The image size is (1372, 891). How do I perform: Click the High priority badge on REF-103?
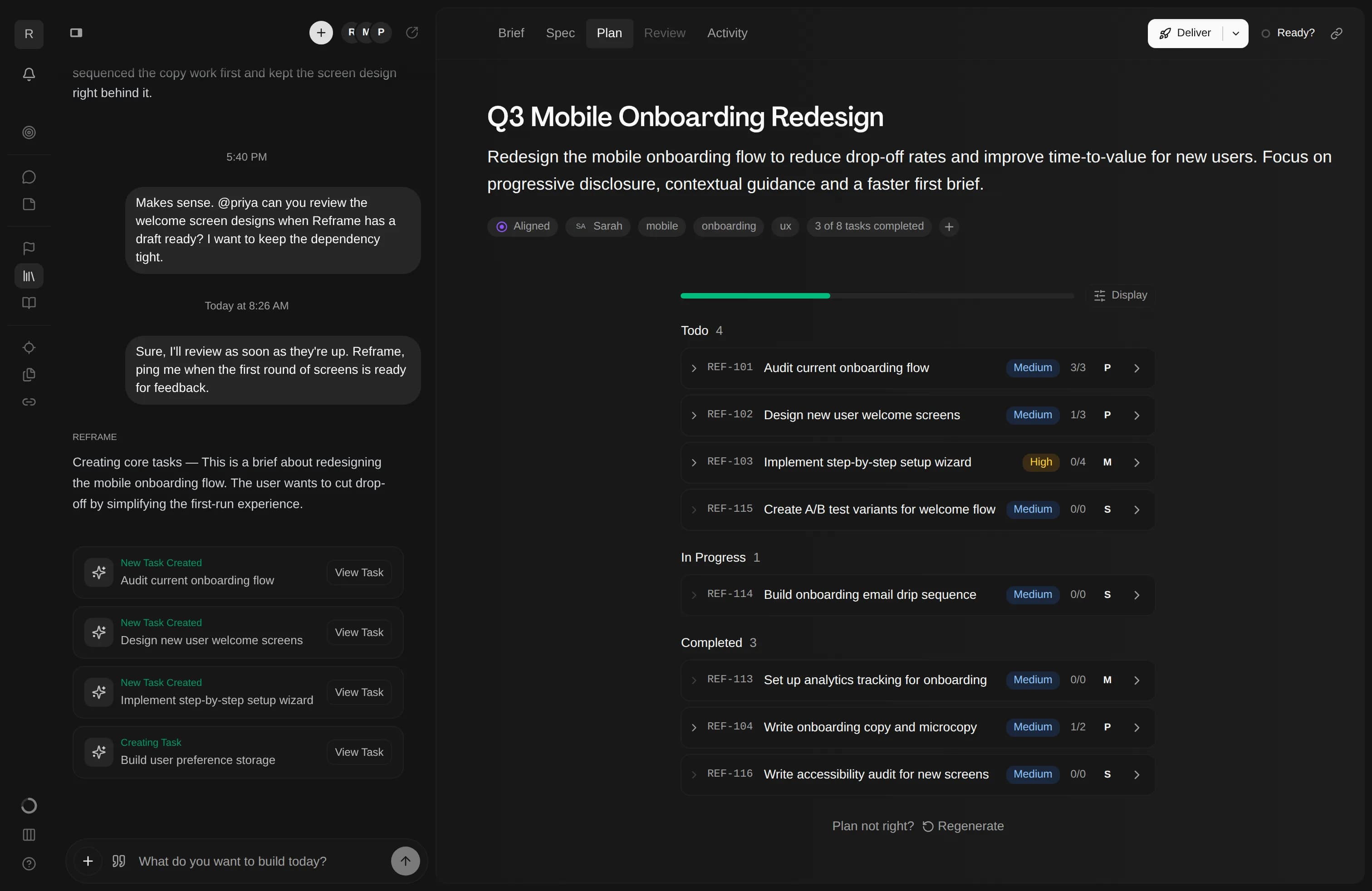pyautogui.click(x=1040, y=462)
